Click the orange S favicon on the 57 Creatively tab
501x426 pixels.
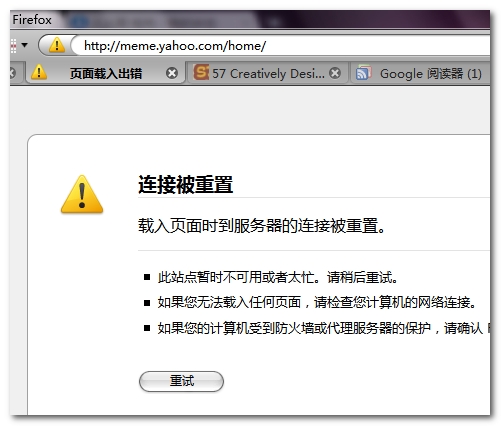click(201, 72)
